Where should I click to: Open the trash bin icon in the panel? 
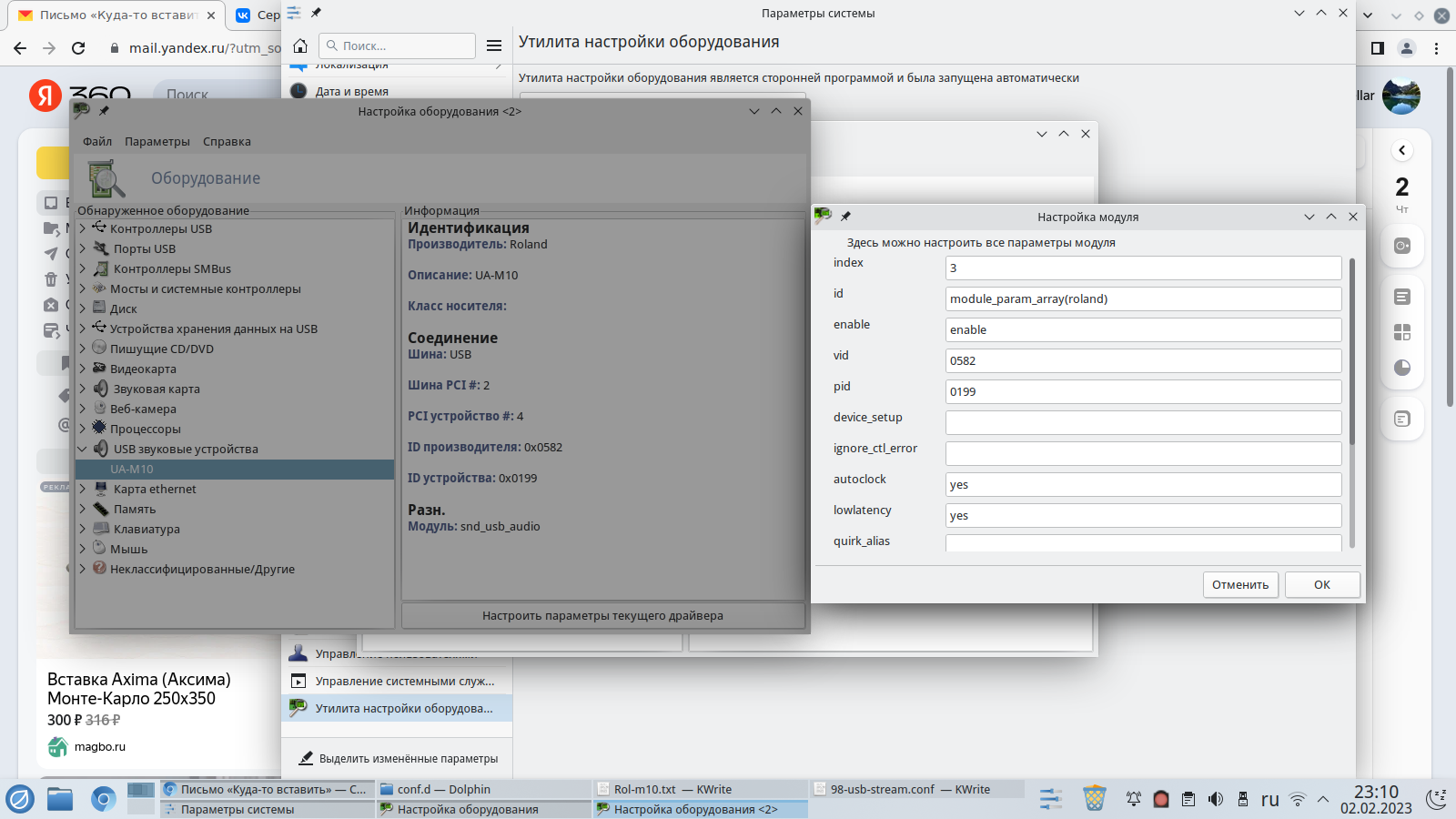1094,799
